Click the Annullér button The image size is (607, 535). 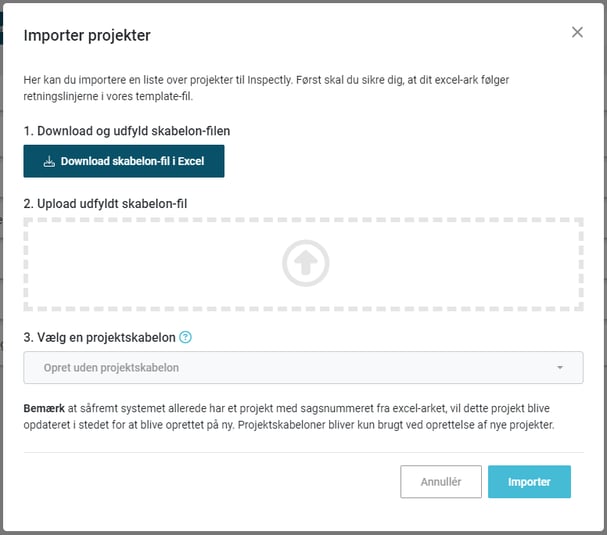[x=441, y=482]
